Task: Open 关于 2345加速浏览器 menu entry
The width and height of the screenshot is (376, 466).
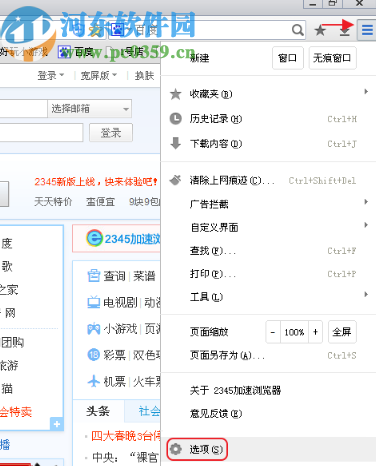Action: click(268, 390)
